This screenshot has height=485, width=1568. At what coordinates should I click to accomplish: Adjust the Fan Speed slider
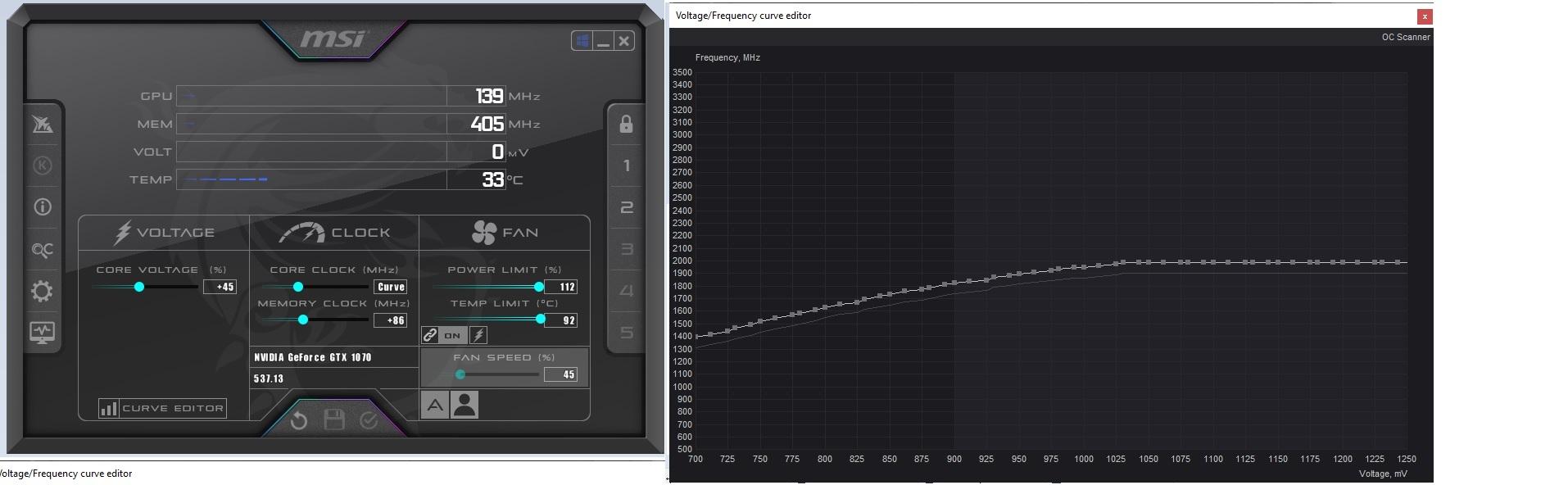coord(460,374)
